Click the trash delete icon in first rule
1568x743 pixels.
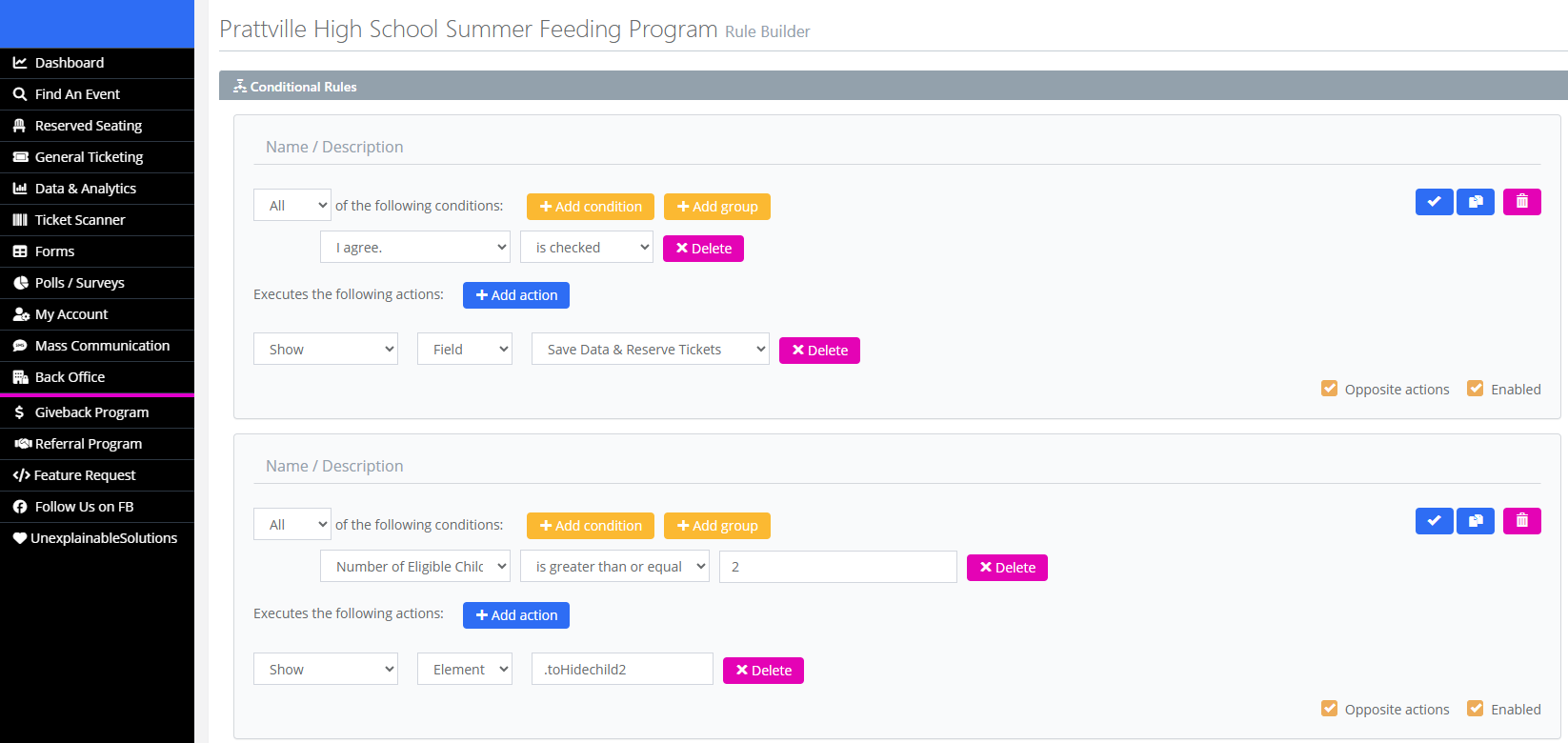coord(1521,202)
